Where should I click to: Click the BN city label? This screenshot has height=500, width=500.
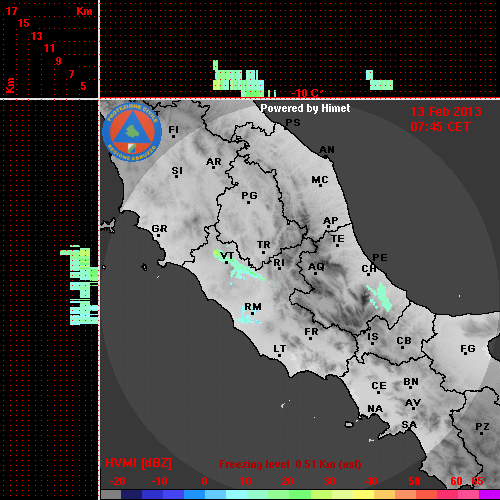[x=411, y=382]
